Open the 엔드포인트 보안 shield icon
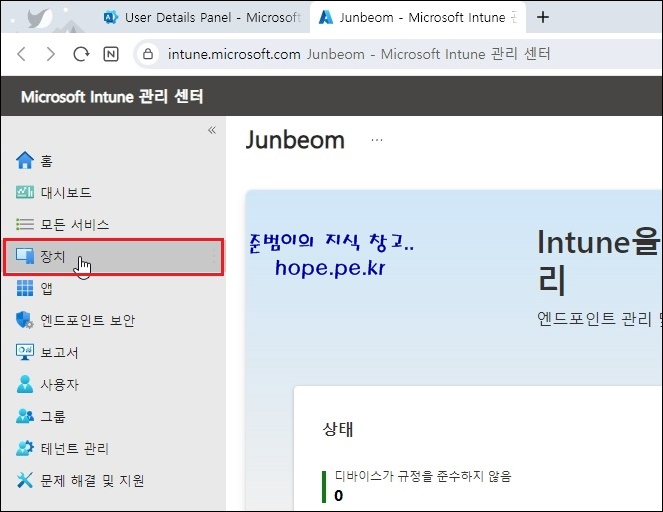 point(25,320)
